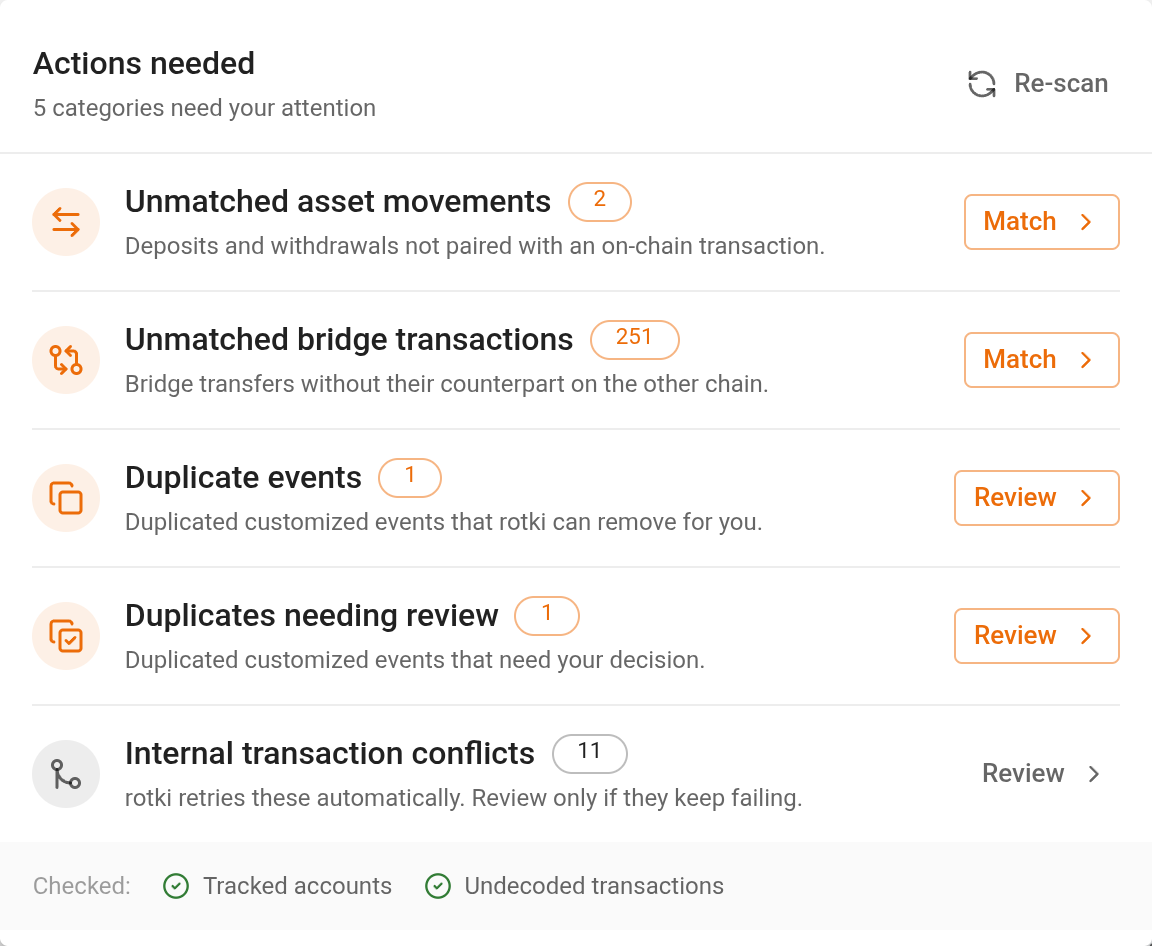This screenshot has height=946, width=1152.
Task: Click the green check beside Undecoded transactions
Action: click(x=438, y=886)
